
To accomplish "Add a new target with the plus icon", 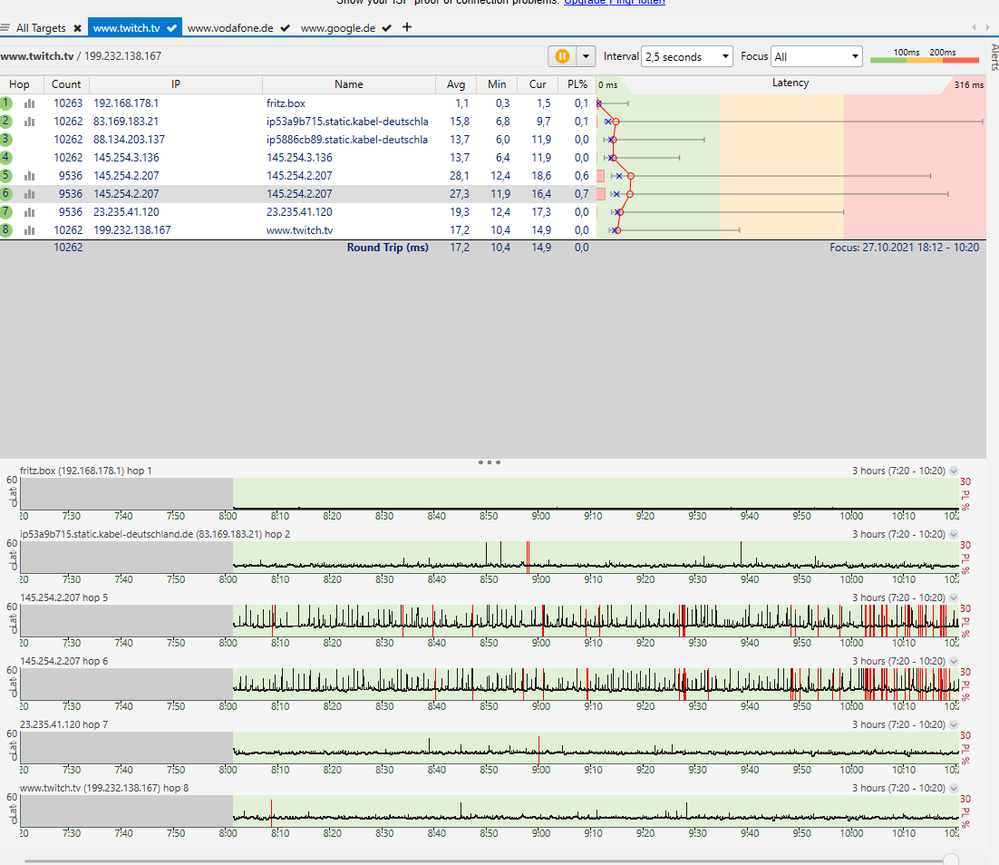I will click(x=407, y=27).
